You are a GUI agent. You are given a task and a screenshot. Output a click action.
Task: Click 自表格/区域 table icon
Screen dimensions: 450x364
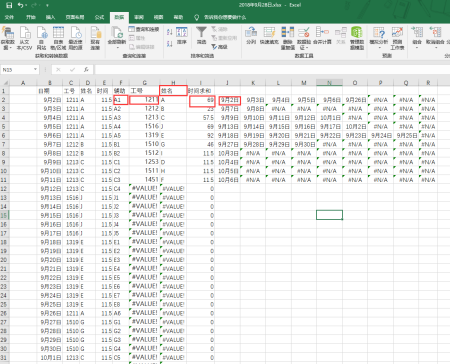point(58,38)
